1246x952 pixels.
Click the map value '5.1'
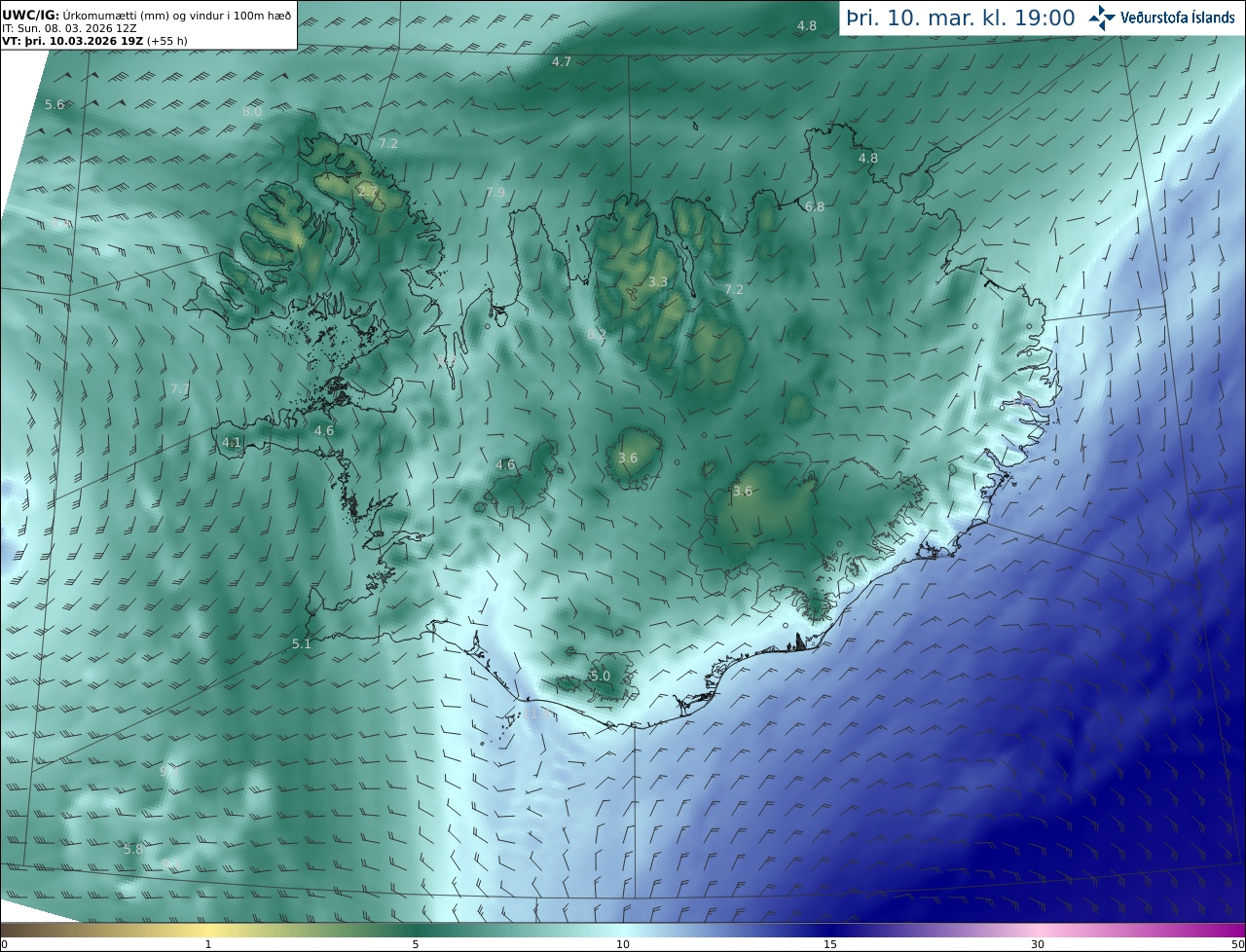pos(302,643)
